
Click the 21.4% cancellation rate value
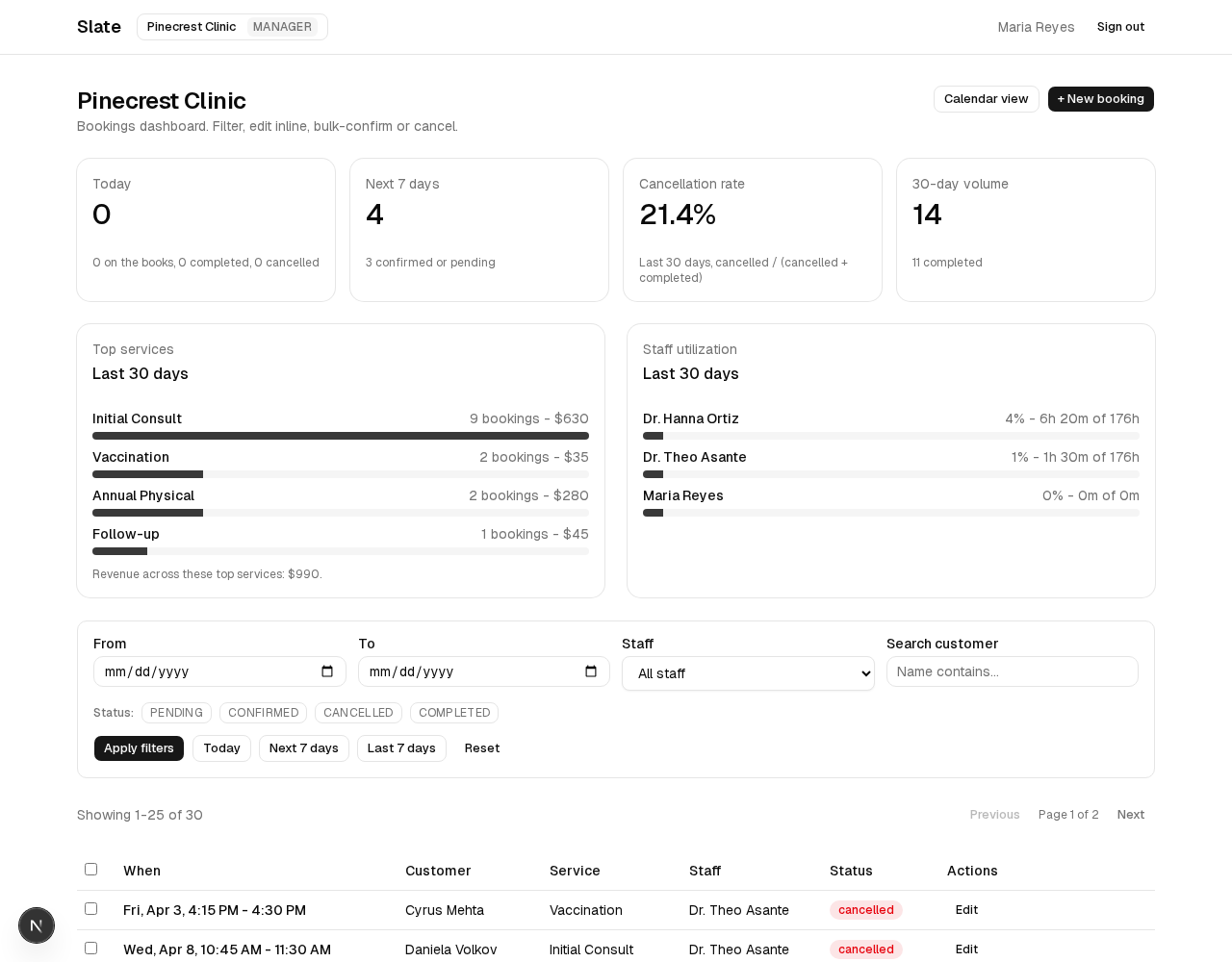coord(678,215)
